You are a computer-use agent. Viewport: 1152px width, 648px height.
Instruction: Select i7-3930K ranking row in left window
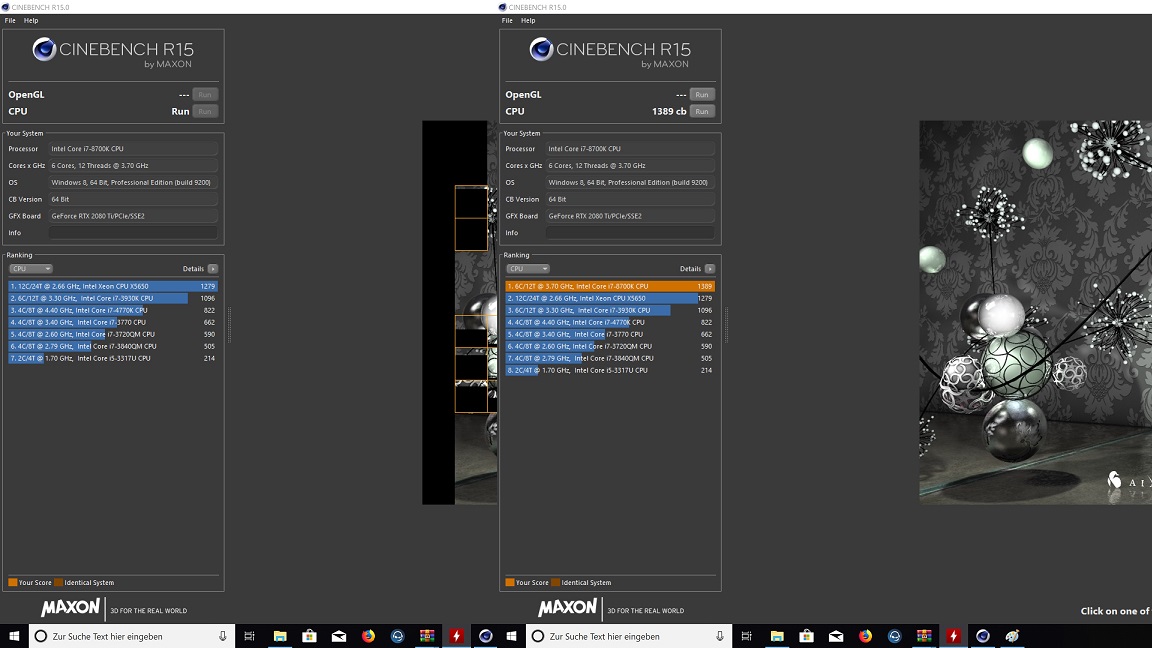(x=113, y=298)
